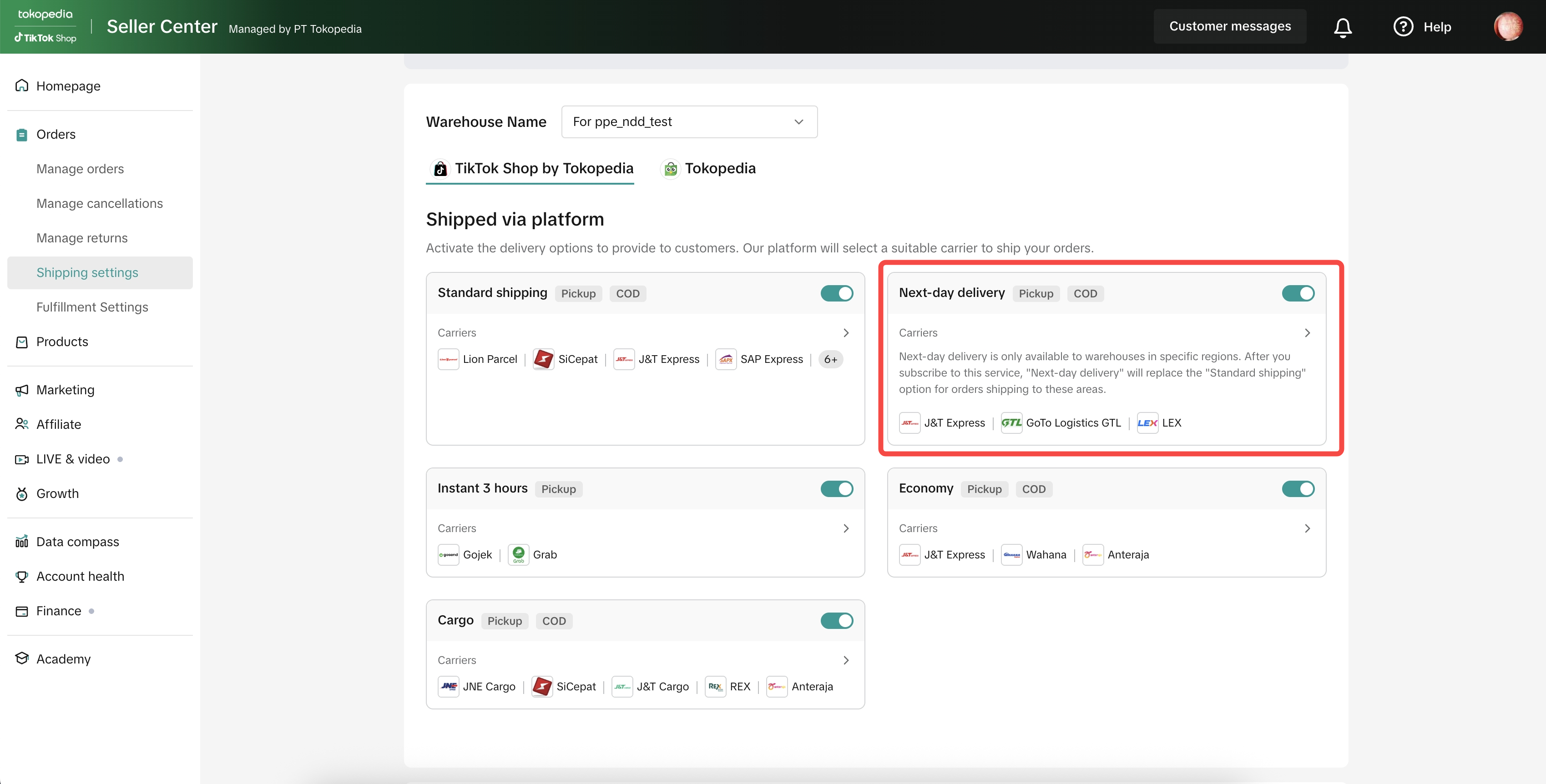Open the Warehouse Name dropdown
Screen dimensions: 1546x784
click(689, 122)
